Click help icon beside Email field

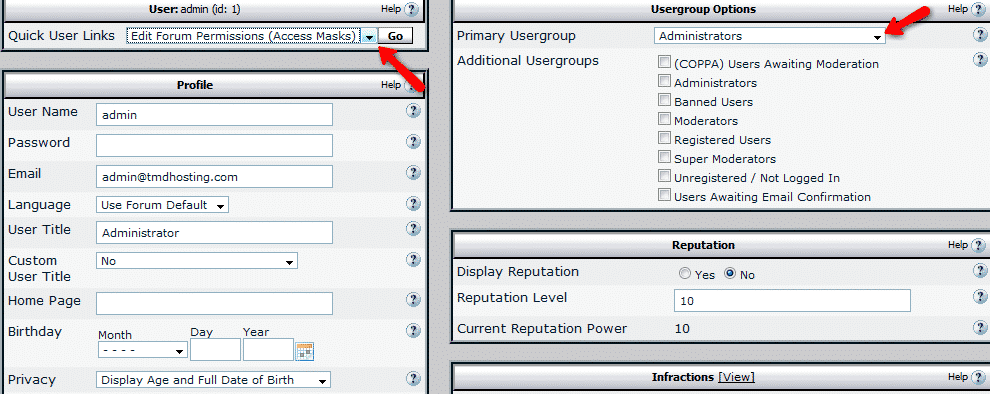[413, 172]
